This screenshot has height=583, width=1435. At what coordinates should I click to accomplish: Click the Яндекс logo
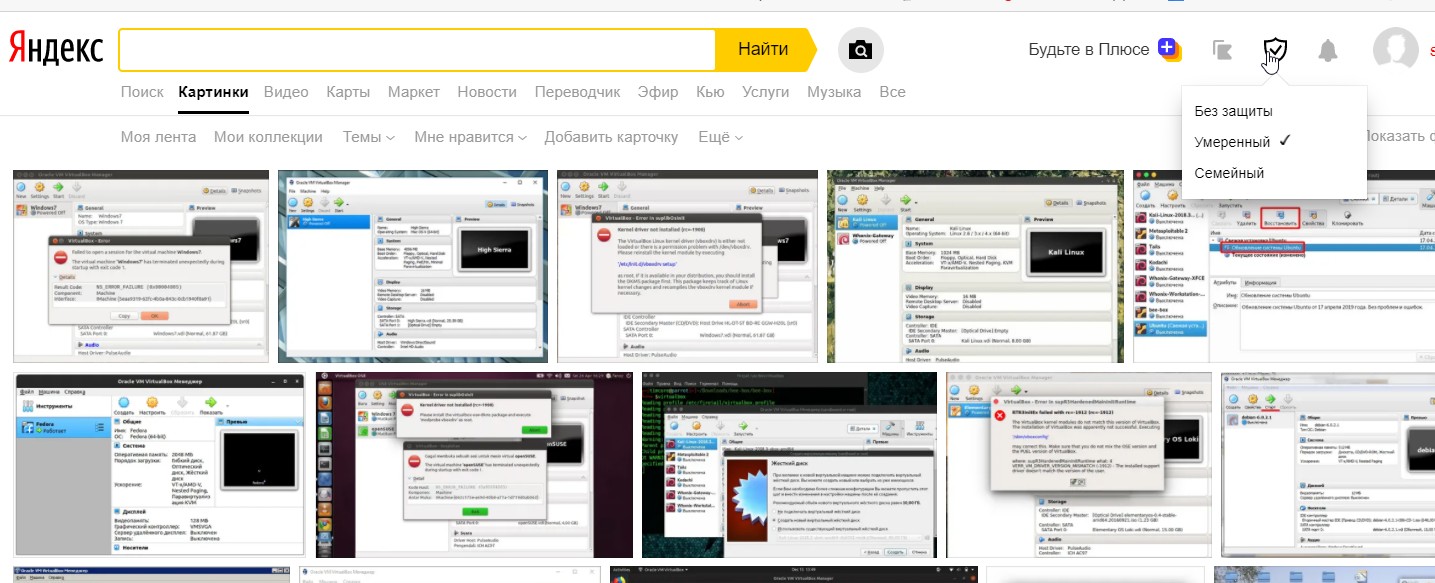[56, 48]
